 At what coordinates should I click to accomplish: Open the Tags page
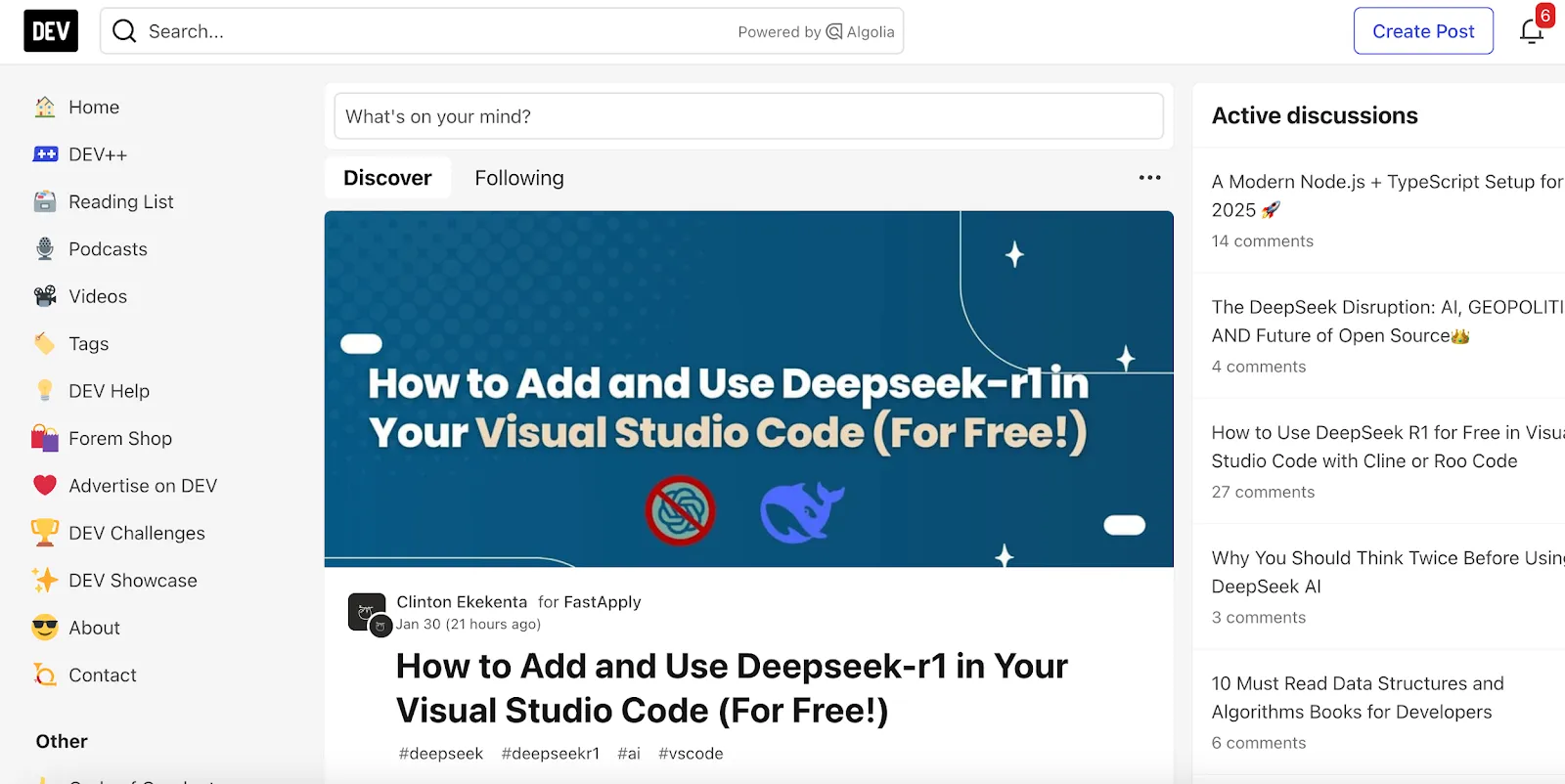coord(89,344)
